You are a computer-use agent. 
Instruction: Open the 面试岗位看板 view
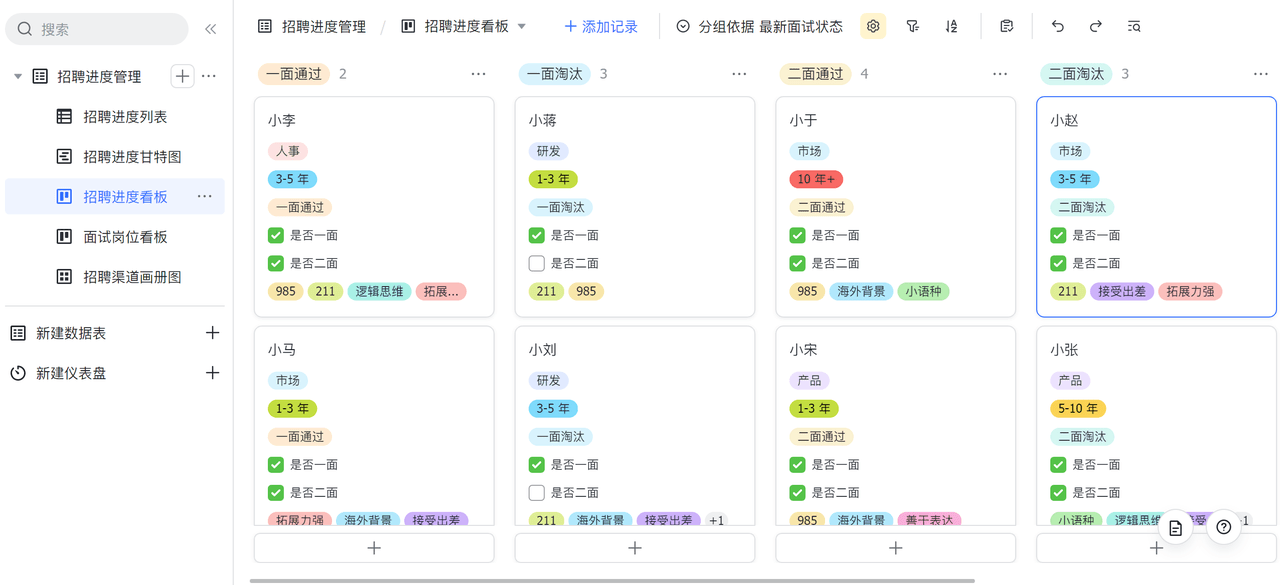click(125, 237)
